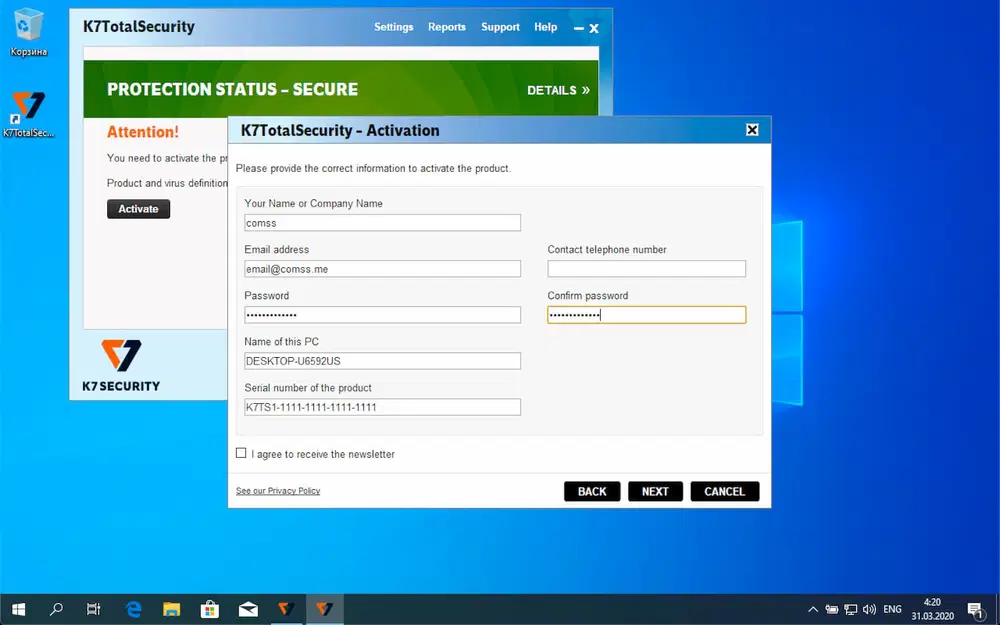
Task: Click the K7 Security logo
Action: click(x=121, y=365)
